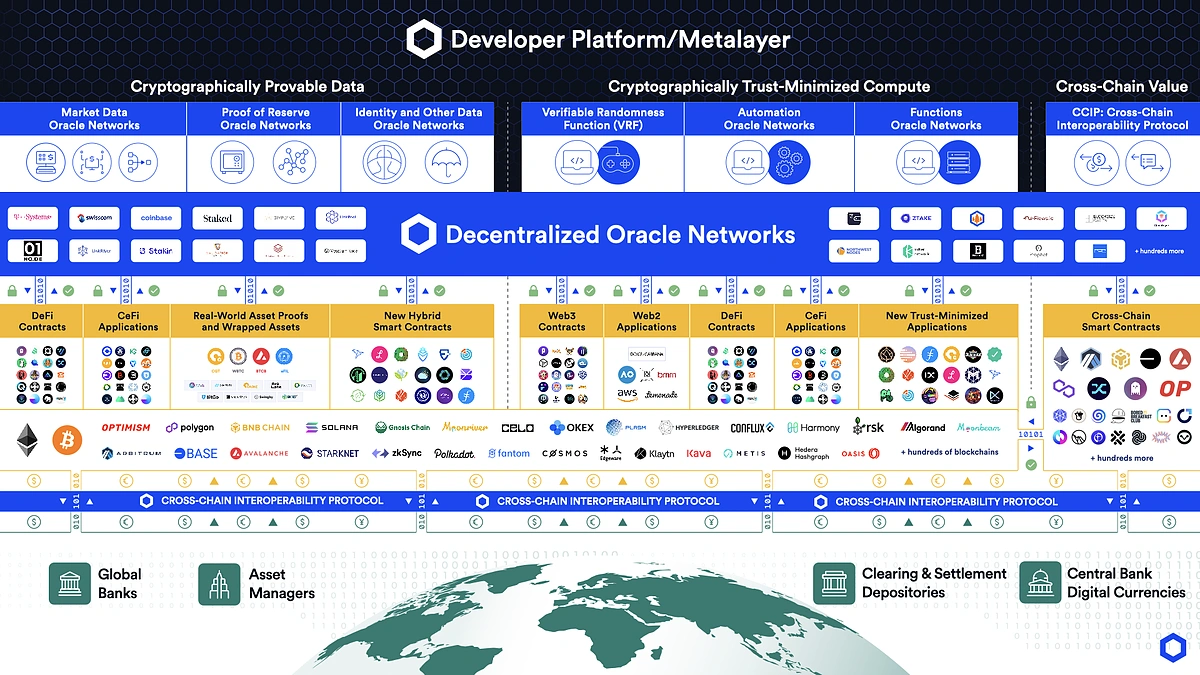Click the Gnosis Chain logo
1200x675 pixels.
[402, 428]
